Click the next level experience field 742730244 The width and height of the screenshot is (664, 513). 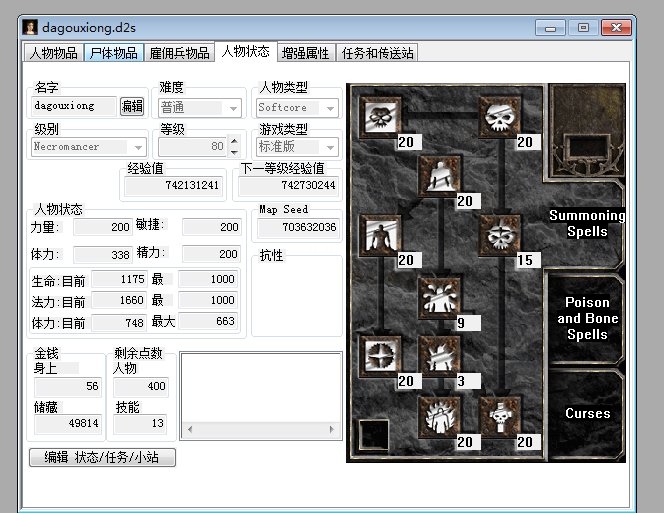[288, 186]
